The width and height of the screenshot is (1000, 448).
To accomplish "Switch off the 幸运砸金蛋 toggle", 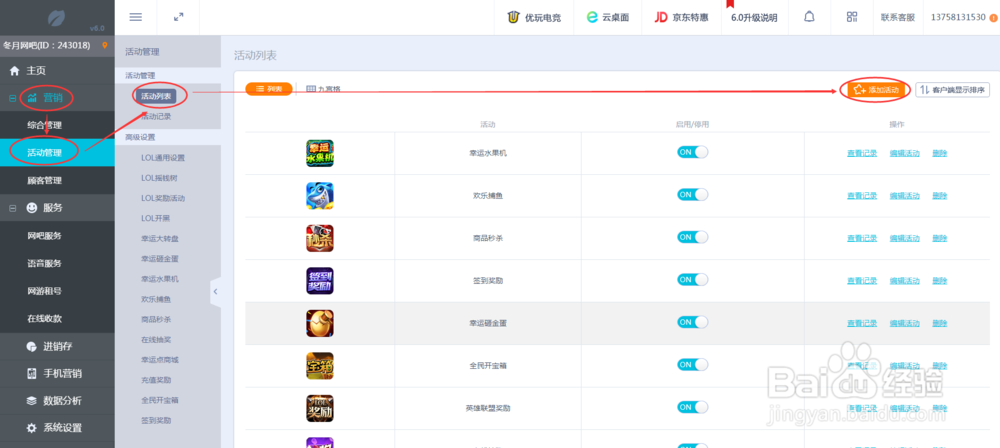I will click(693, 322).
